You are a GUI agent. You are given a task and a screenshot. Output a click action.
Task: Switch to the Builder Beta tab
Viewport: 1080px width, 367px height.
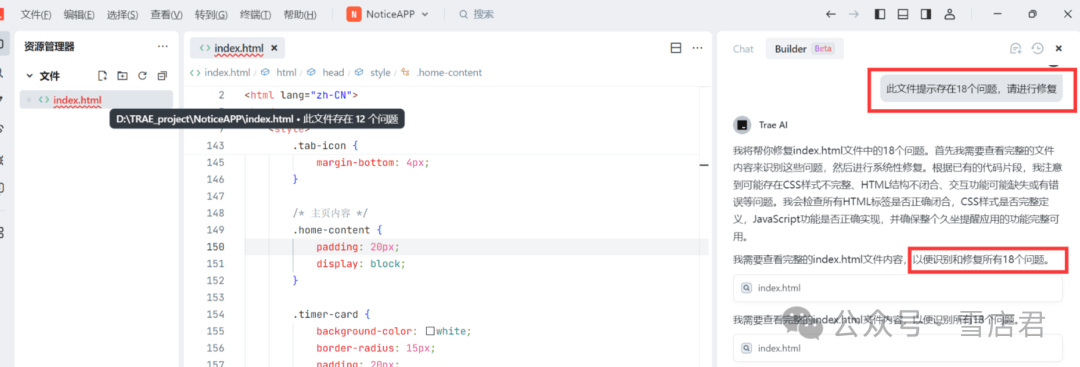point(804,49)
